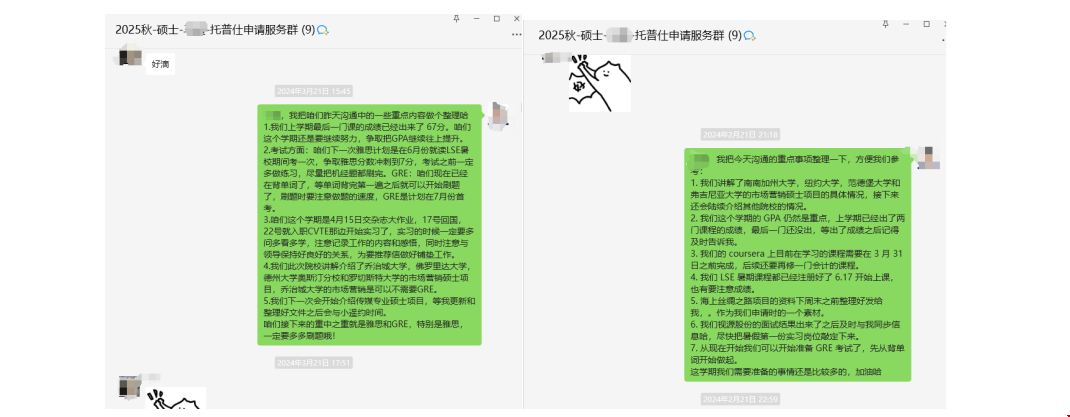Click the 2024年3月21日 17:51 timestamp
Viewport: 1070px width, 417px height.
[x=314, y=362]
